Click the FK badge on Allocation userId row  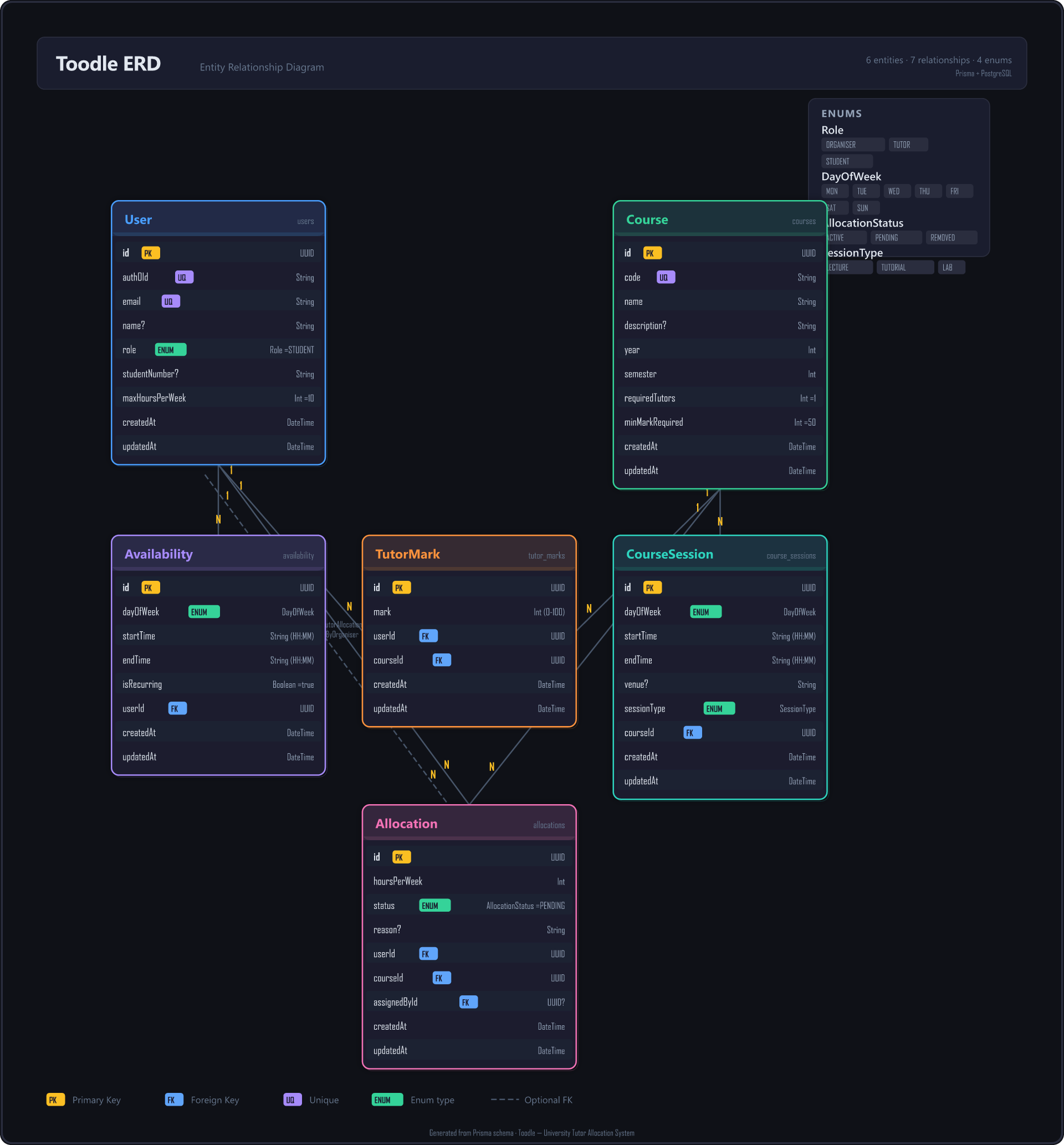pos(428,954)
